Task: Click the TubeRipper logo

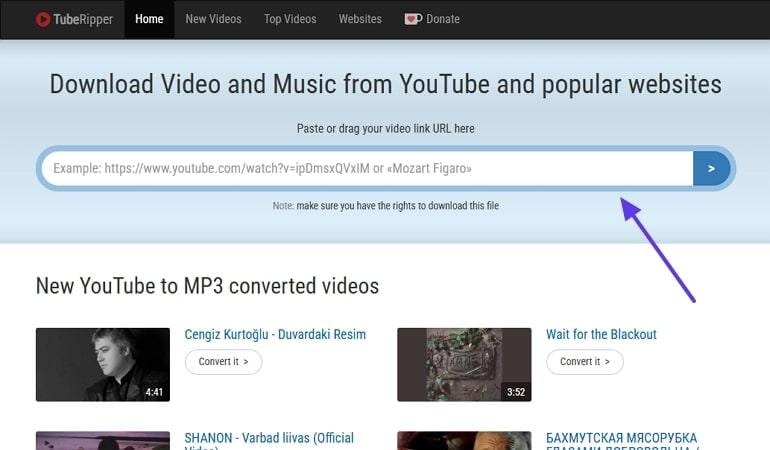Action: (x=74, y=19)
